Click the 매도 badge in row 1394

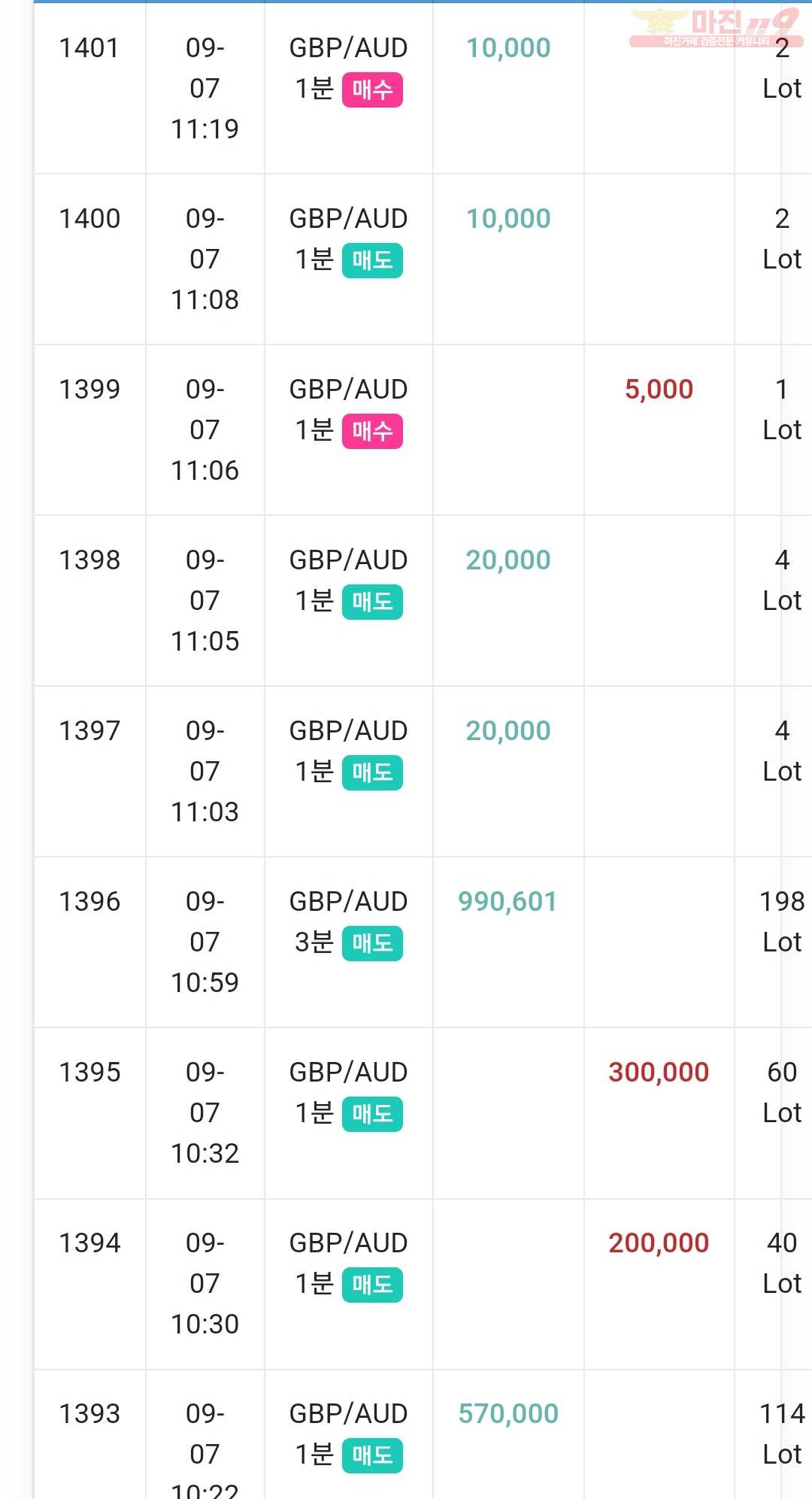click(372, 1285)
